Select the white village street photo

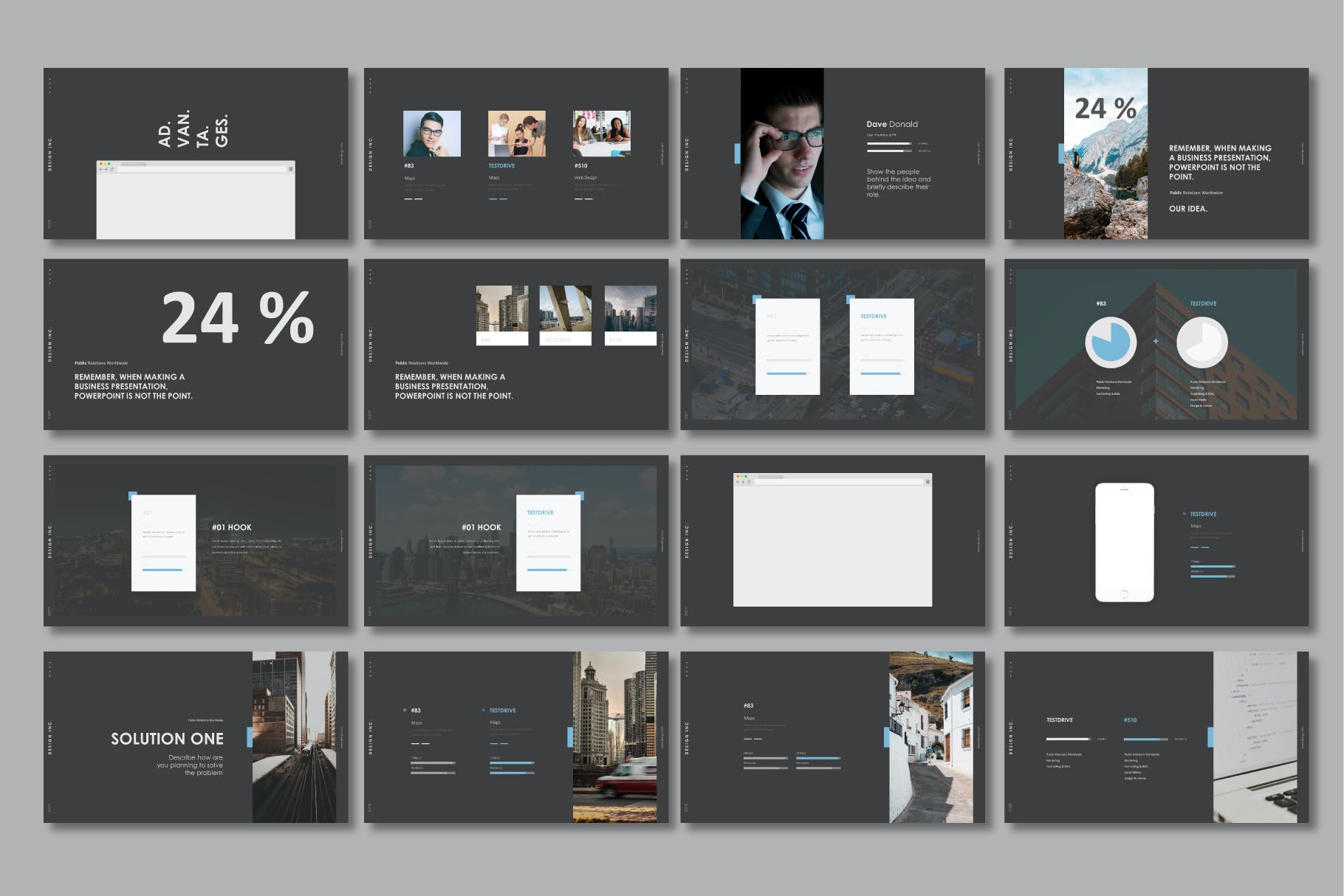[930, 737]
